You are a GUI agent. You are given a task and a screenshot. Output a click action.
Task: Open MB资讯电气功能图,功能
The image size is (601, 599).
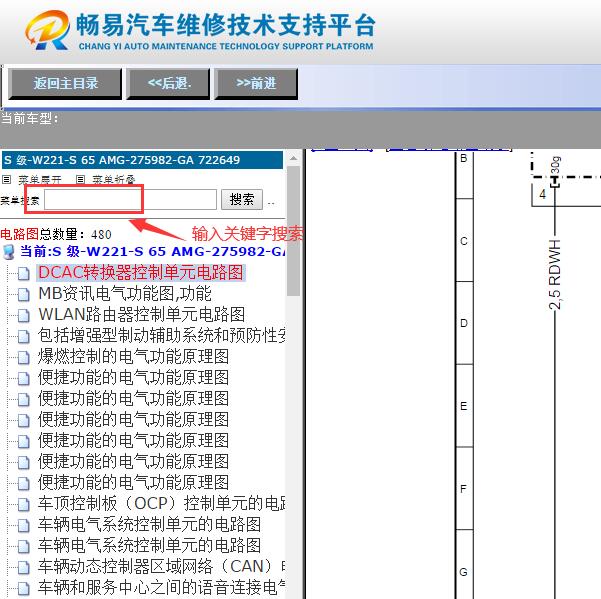click(125, 294)
